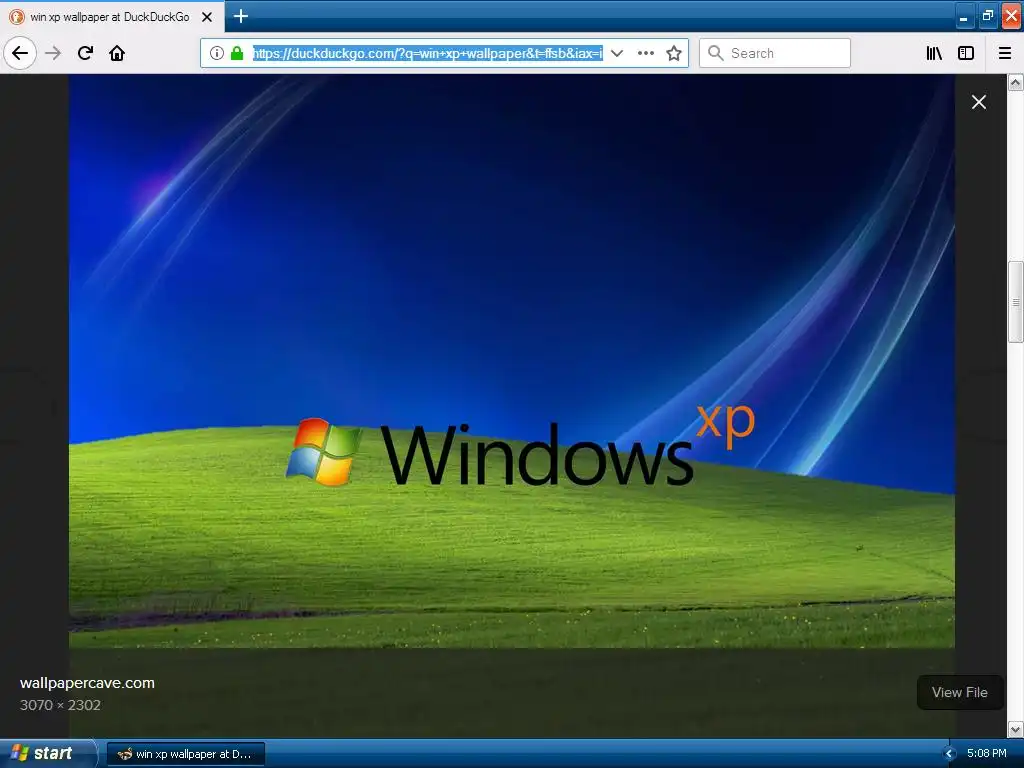Click the page scrollbar up arrow
1024x768 pixels.
pyautogui.click(x=1016, y=82)
